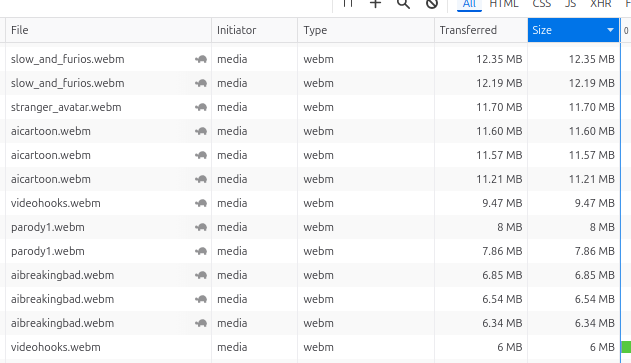Click the turtle icon beside stranger_avatar.webm
Image resolution: width=631 pixels, height=363 pixels.
point(201,107)
